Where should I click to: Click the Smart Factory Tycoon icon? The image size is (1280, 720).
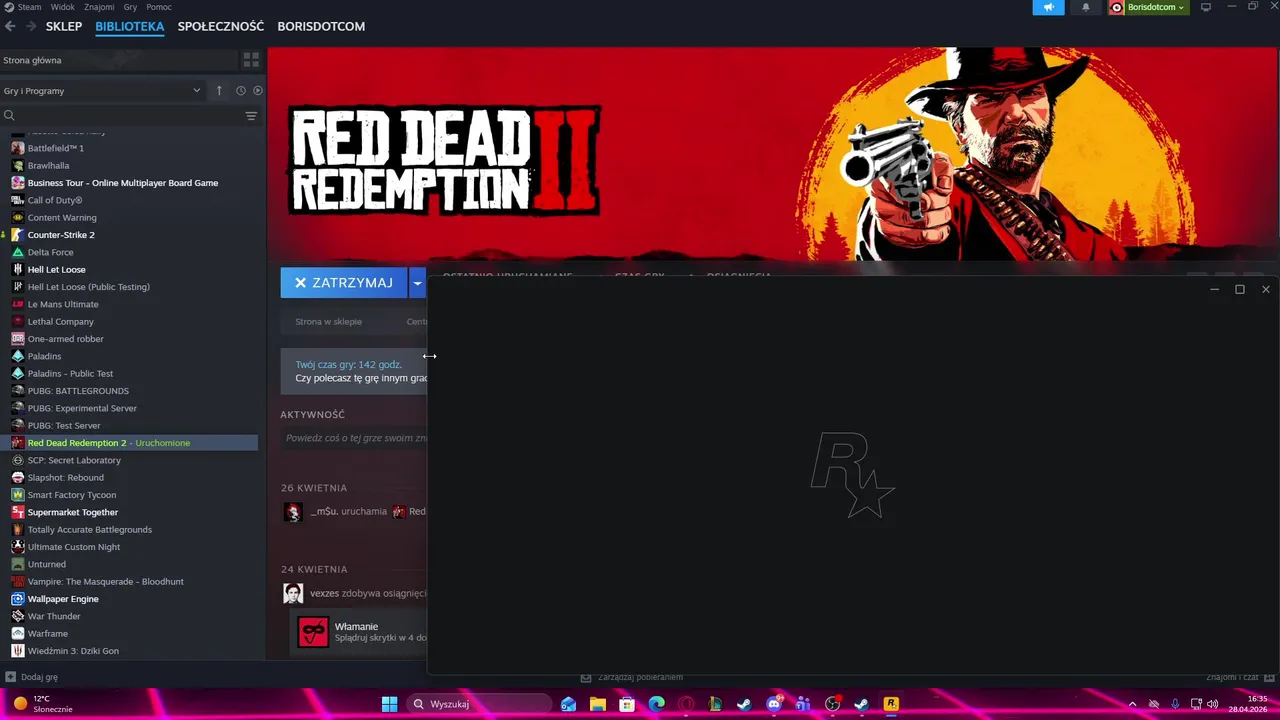click(x=18, y=495)
